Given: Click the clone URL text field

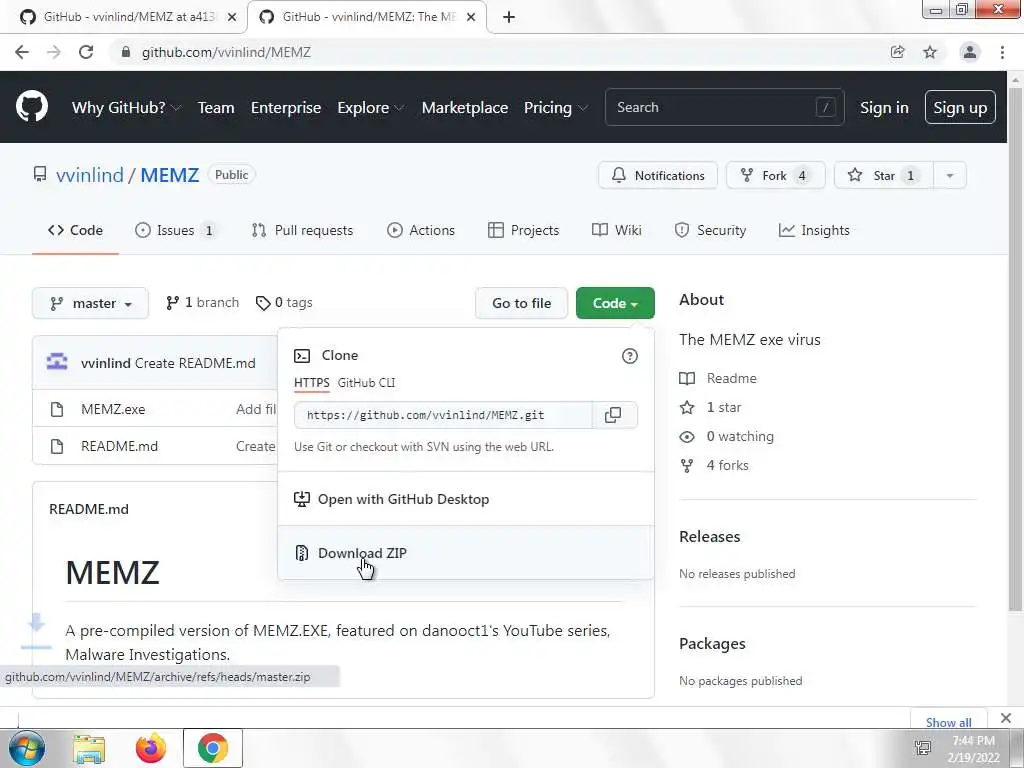Looking at the screenshot, I should coord(443,415).
